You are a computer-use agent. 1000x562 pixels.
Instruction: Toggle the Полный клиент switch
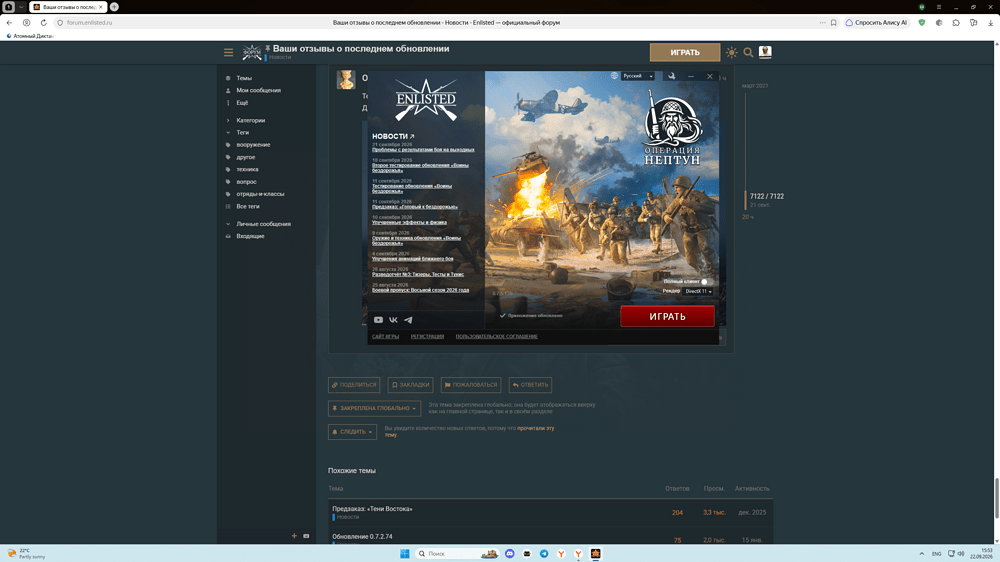click(x=705, y=281)
